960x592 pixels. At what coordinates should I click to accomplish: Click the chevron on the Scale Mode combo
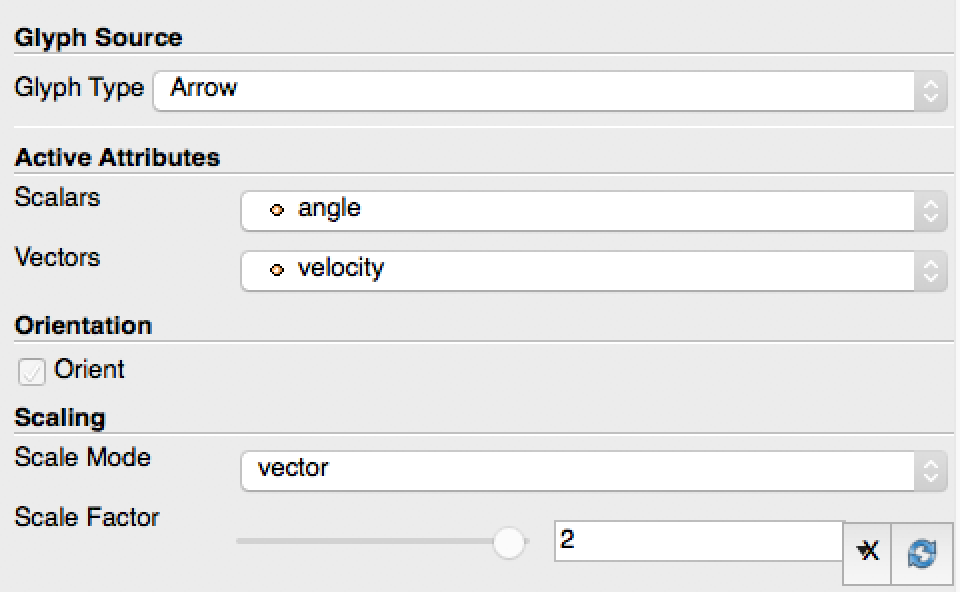(931, 471)
